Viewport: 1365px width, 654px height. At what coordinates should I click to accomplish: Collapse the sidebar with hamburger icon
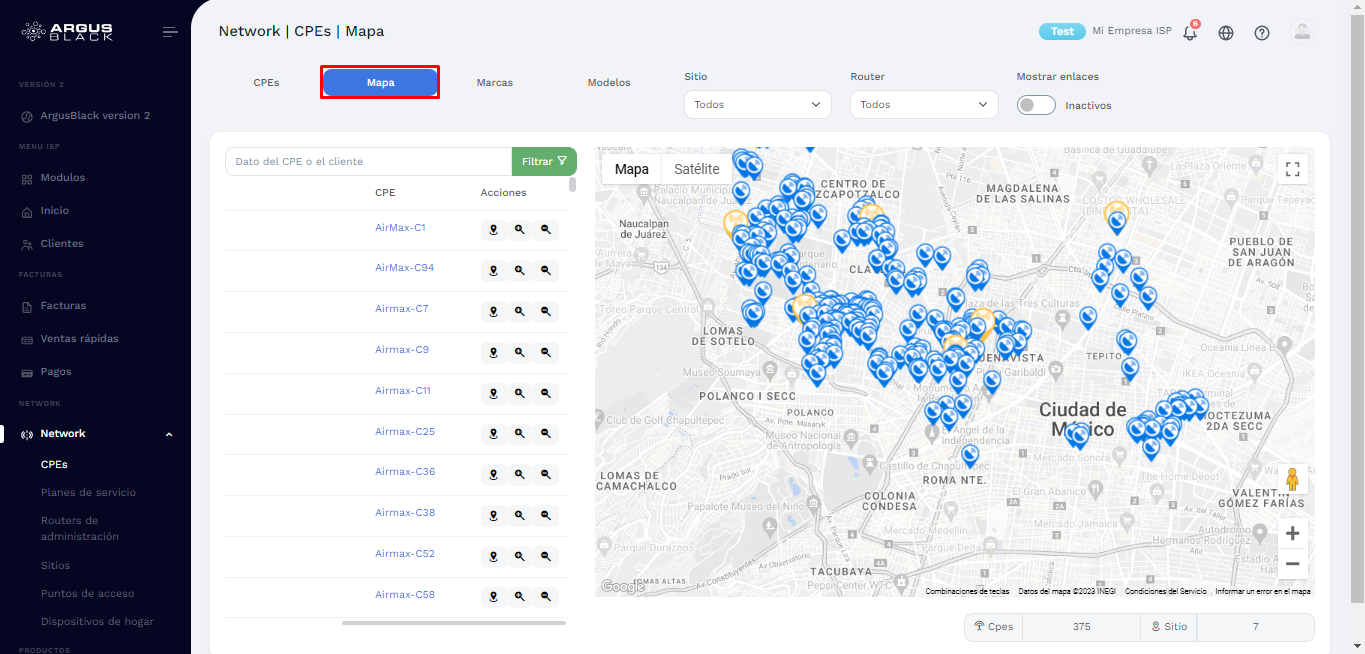pyautogui.click(x=170, y=31)
